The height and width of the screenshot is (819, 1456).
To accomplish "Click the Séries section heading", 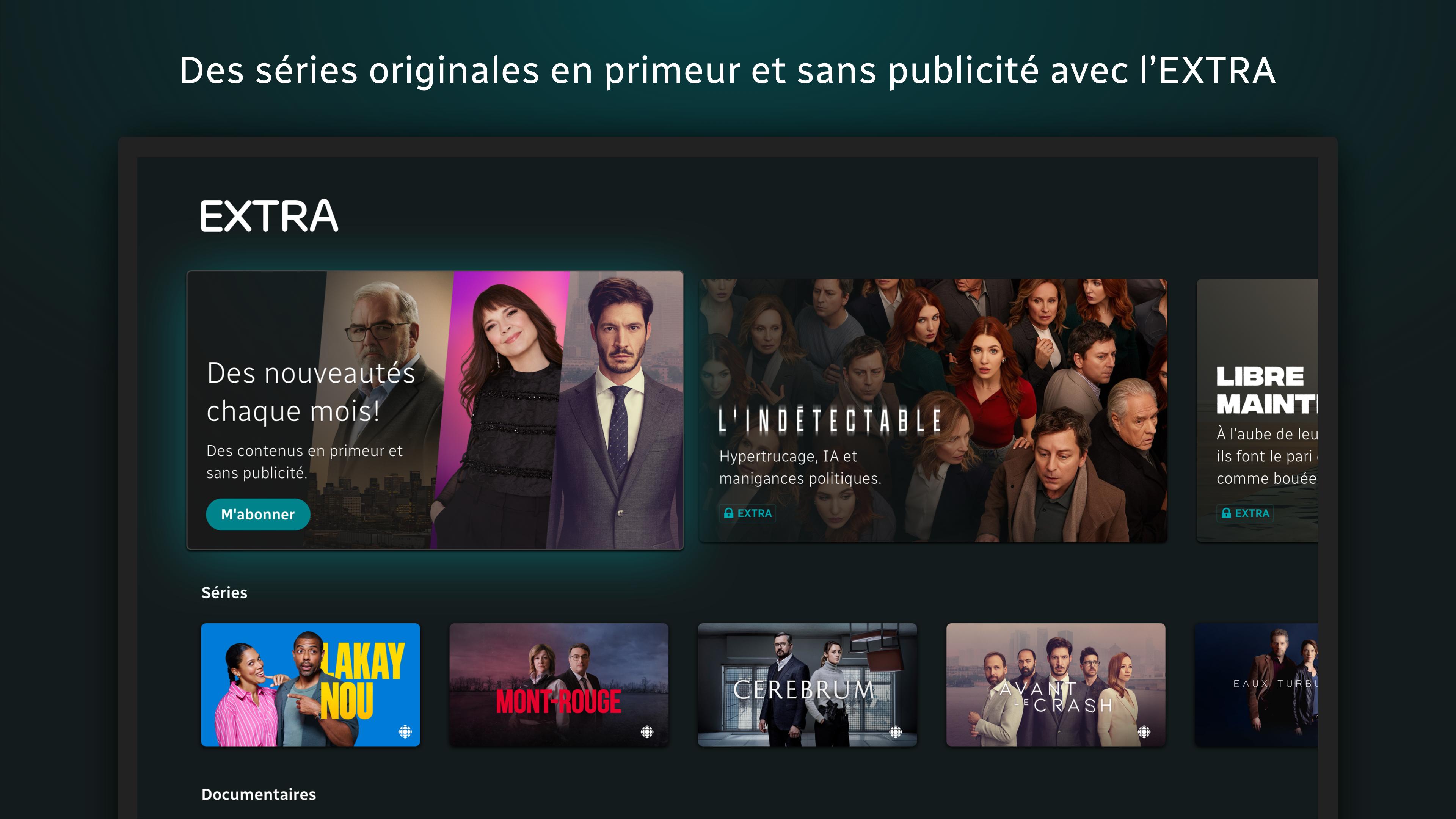I will tap(224, 592).
